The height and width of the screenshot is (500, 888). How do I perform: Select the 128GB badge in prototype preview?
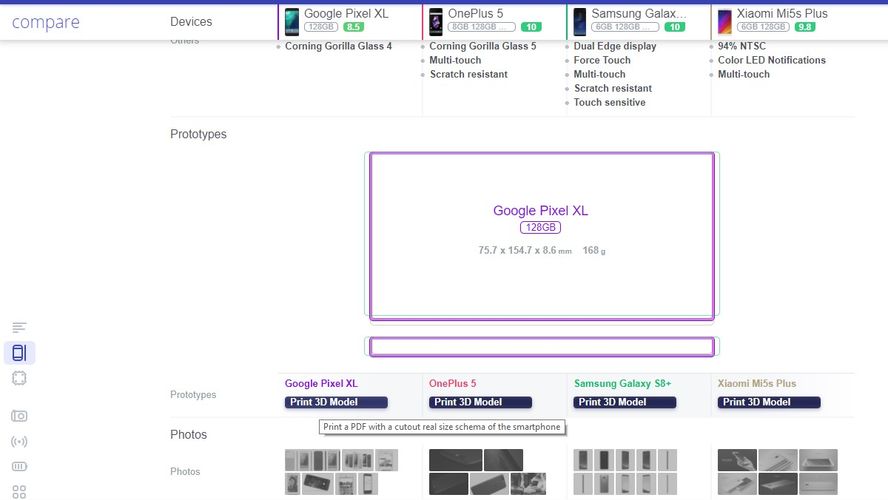coord(540,228)
